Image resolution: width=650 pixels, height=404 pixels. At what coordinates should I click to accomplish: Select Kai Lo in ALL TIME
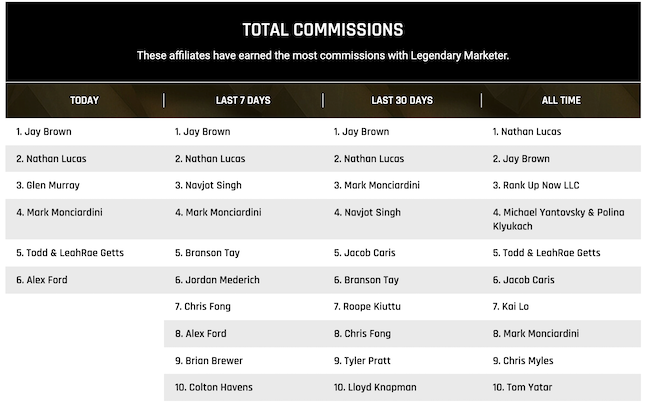(x=510, y=307)
